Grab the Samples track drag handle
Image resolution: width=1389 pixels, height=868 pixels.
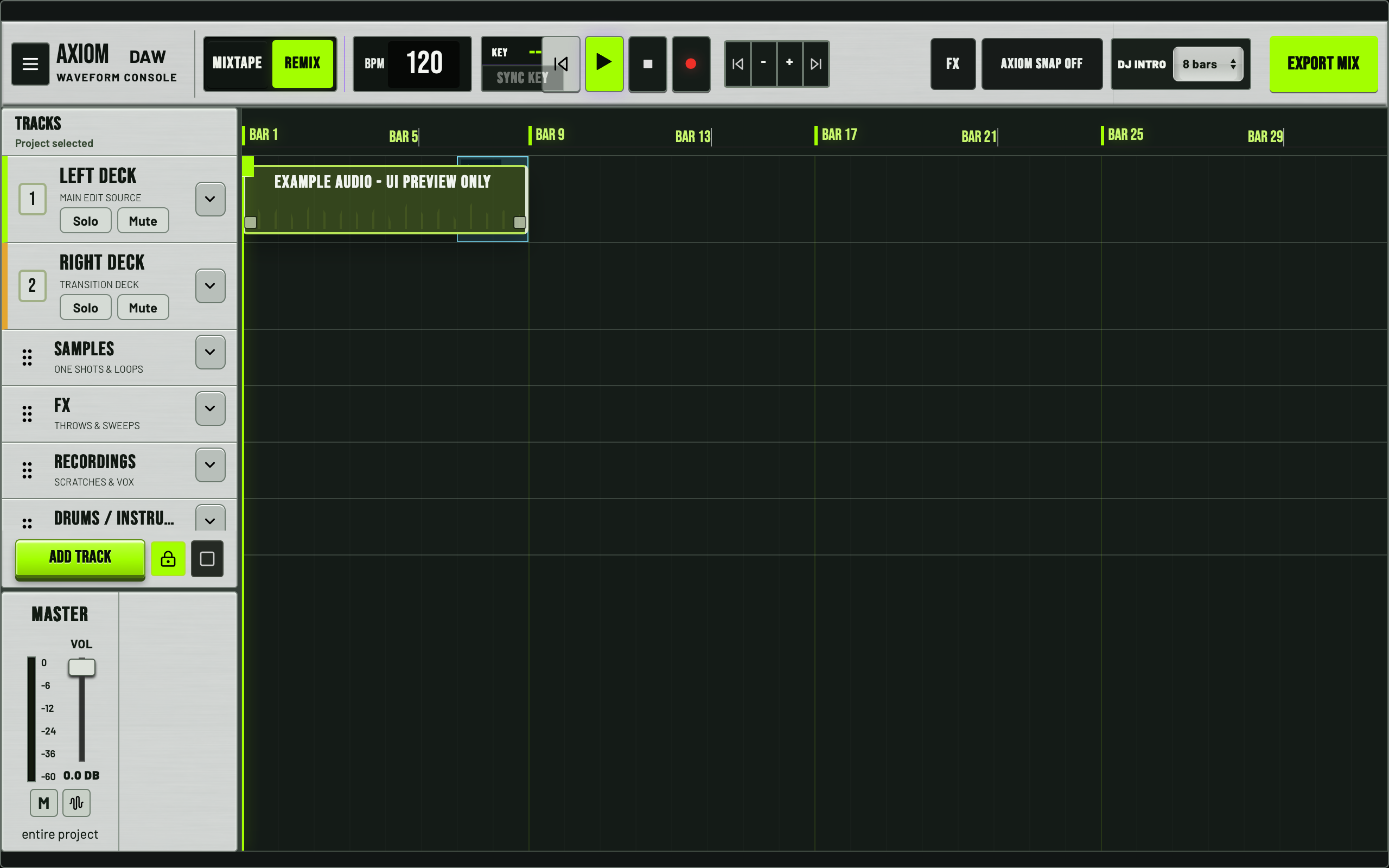click(x=27, y=358)
